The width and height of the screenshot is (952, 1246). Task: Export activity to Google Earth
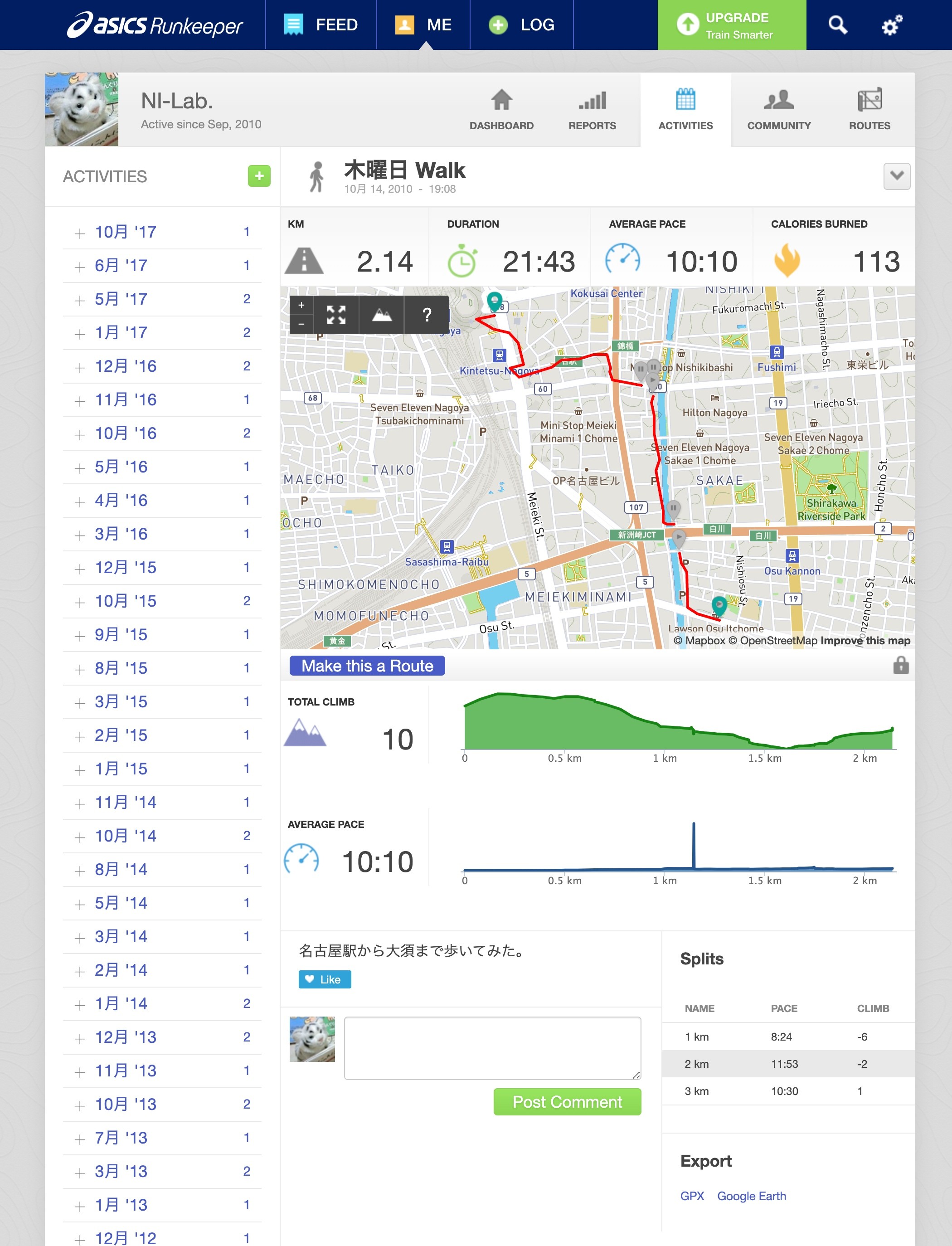752,1196
